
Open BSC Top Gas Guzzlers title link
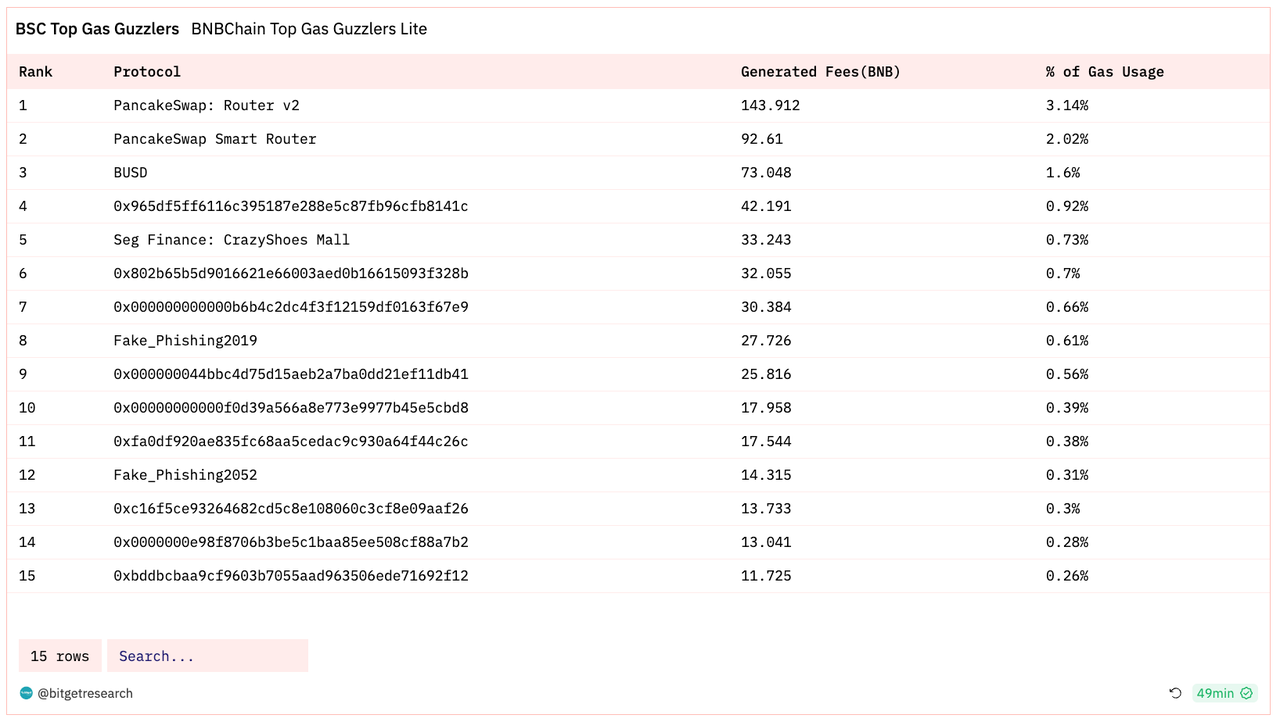(x=97, y=29)
